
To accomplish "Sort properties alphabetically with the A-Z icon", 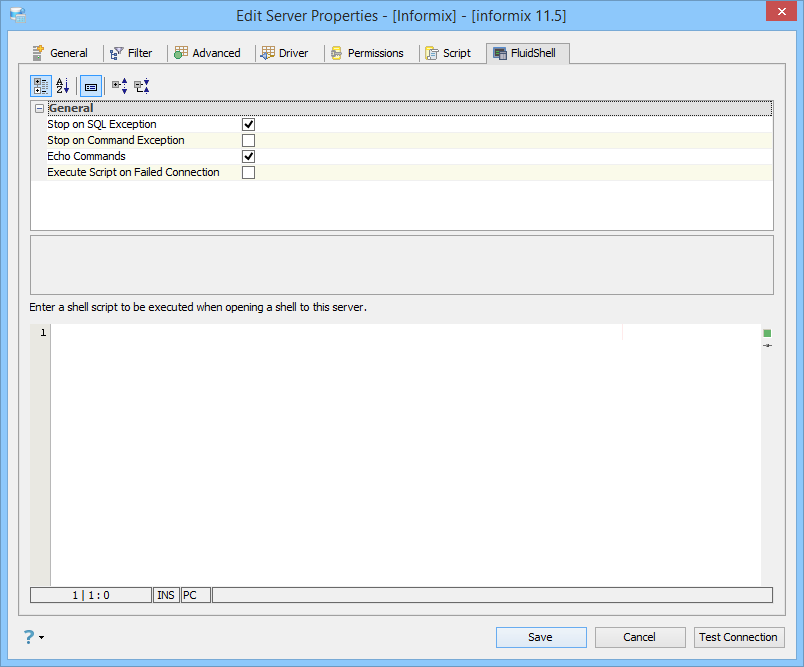I will (63, 86).
